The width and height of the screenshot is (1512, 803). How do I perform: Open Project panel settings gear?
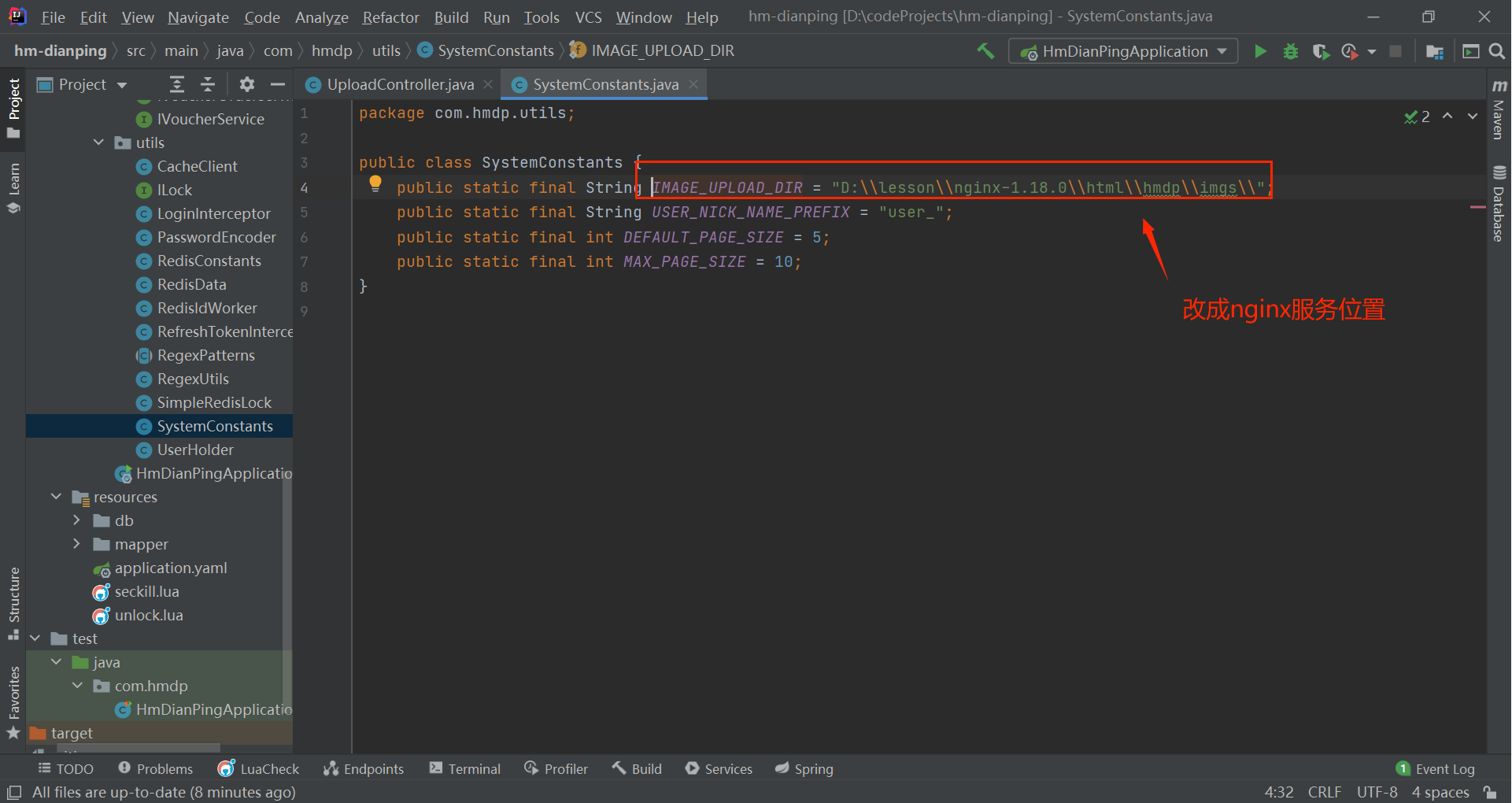[247, 84]
